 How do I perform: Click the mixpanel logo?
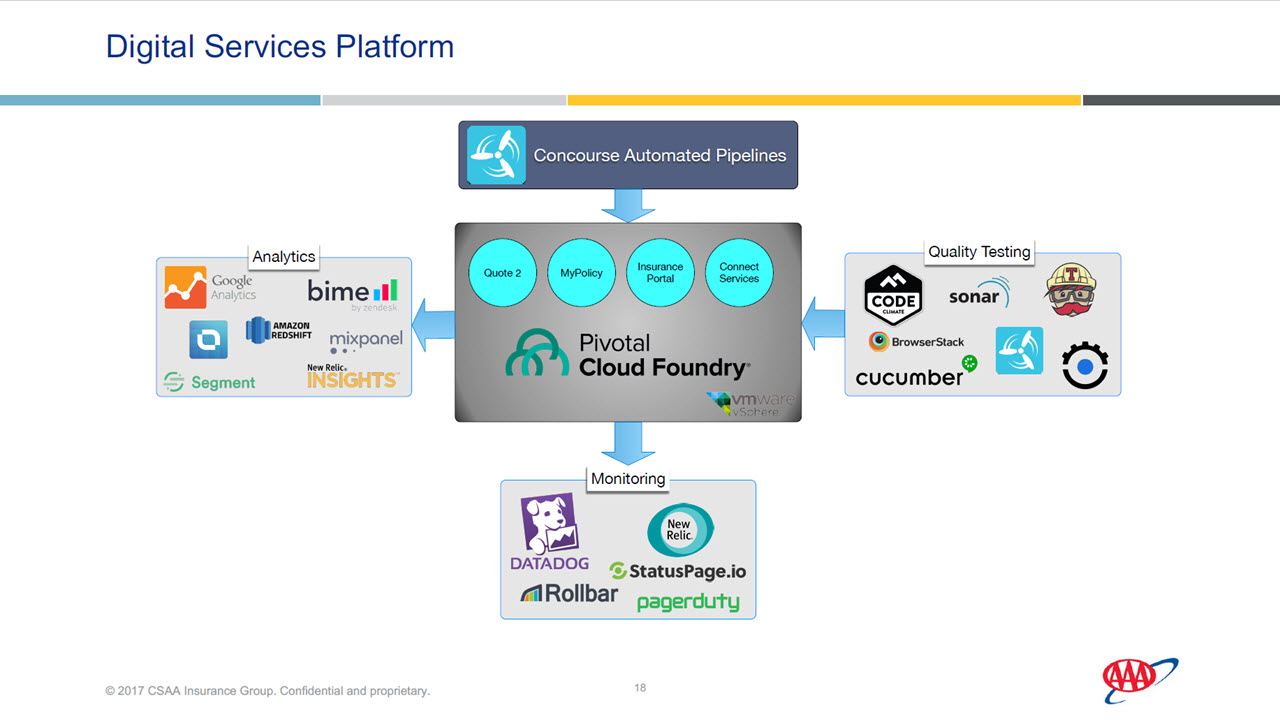click(365, 341)
